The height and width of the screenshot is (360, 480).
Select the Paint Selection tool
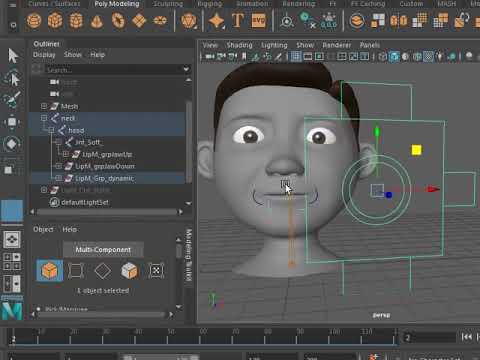click(12, 100)
